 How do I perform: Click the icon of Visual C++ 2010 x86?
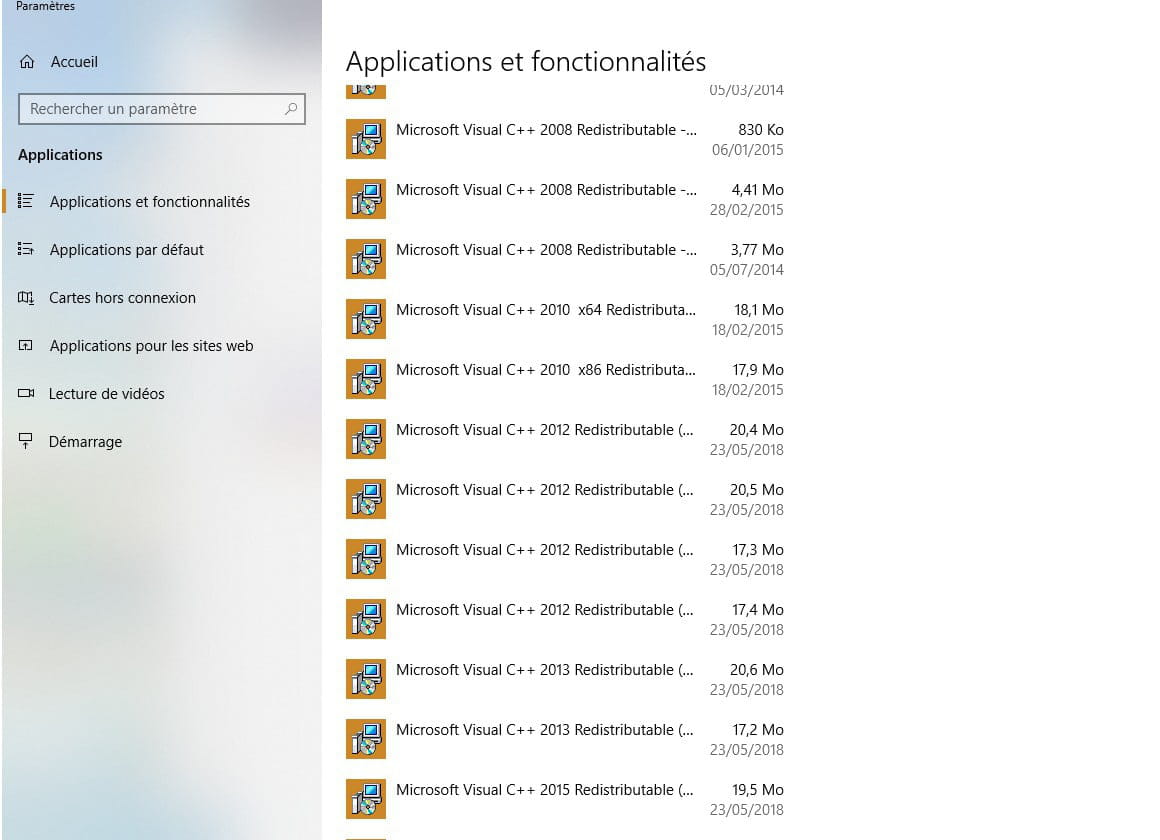click(x=365, y=379)
